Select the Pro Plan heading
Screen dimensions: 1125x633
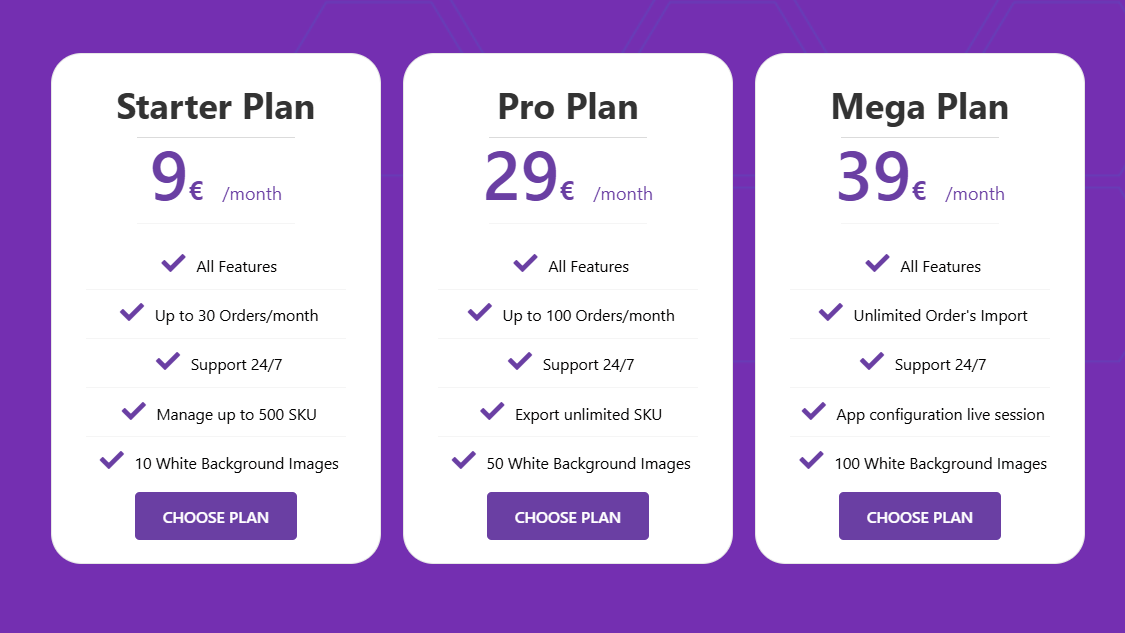568,107
